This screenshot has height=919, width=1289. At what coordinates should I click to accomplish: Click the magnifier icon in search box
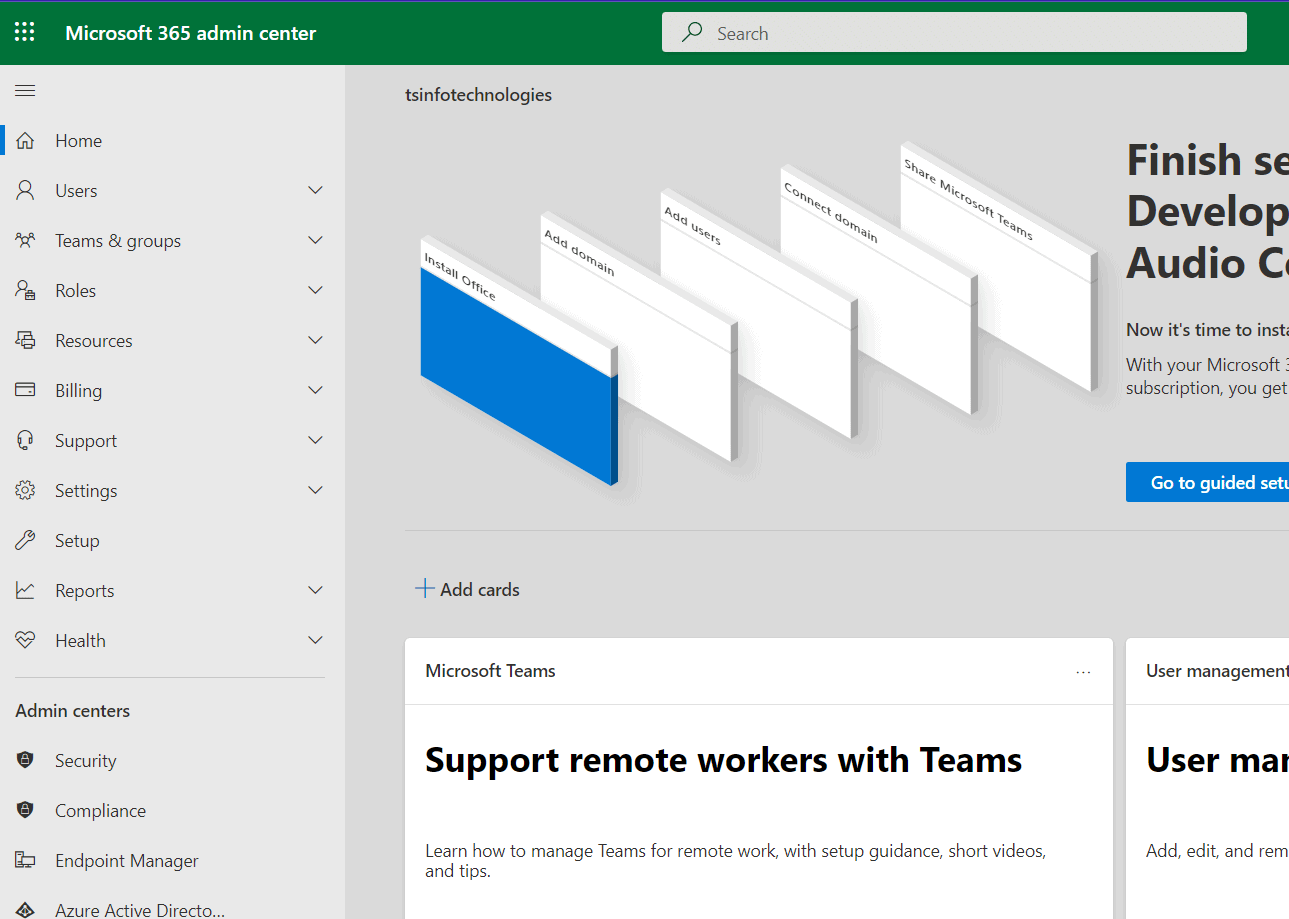(x=692, y=33)
